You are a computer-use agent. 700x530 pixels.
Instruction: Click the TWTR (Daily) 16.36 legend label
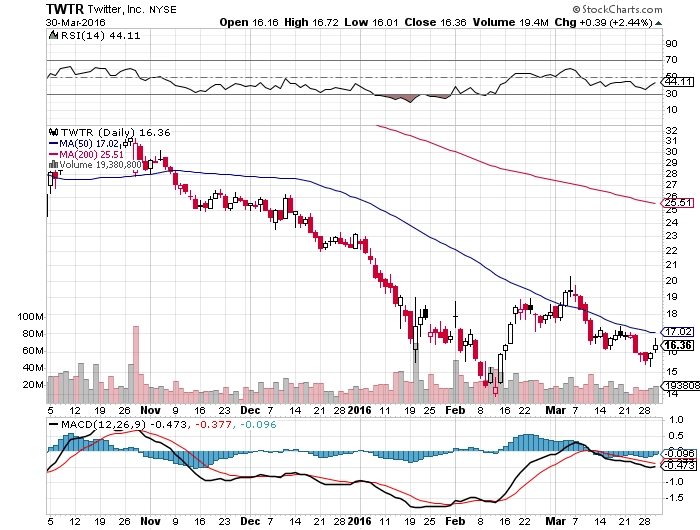point(116,133)
